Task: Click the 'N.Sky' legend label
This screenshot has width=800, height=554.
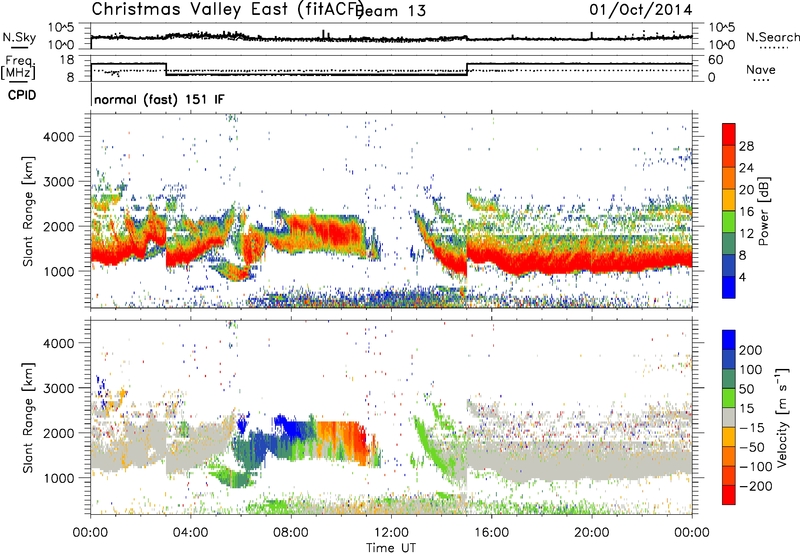Action: tap(19, 37)
